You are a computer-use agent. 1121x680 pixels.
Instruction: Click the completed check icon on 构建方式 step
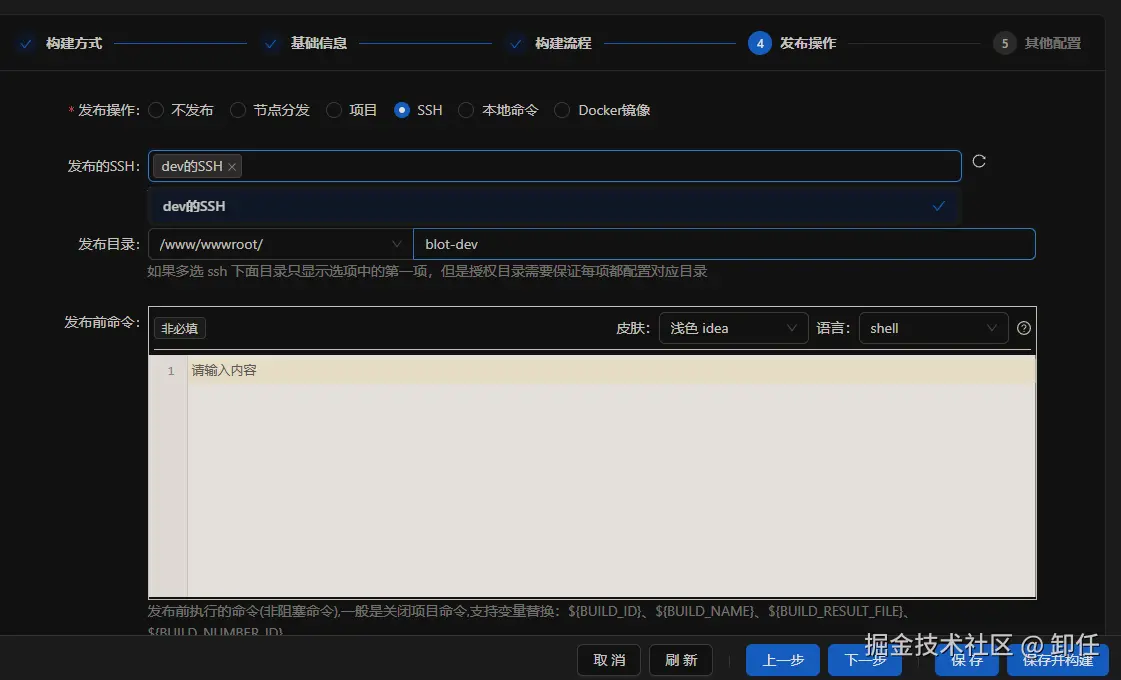tap(25, 43)
